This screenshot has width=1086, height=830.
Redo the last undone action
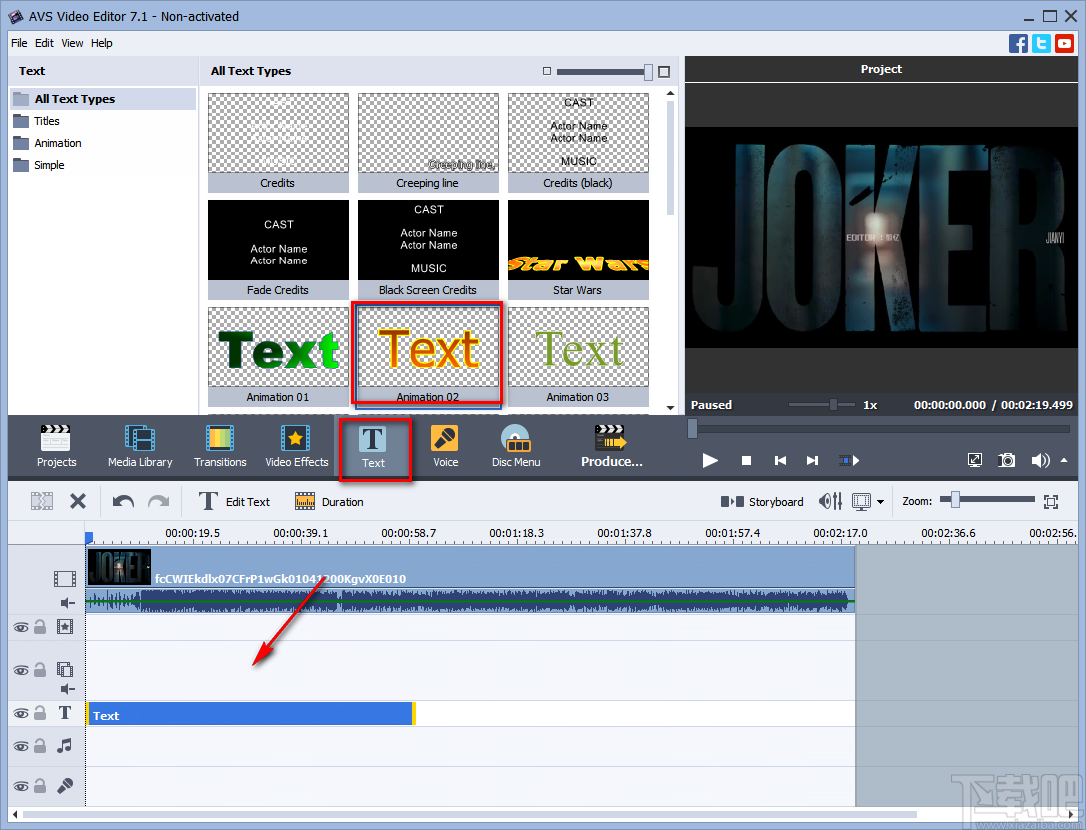click(159, 501)
